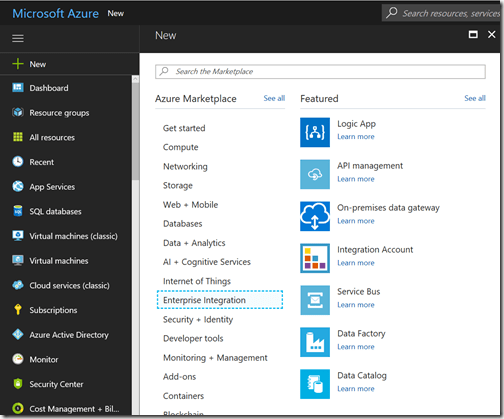Select Monitoring + Management category
This screenshot has height=419, width=504.
tap(215, 358)
